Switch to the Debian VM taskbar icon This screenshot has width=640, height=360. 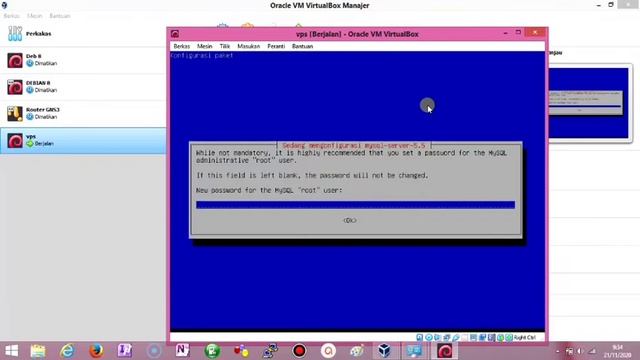point(444,351)
